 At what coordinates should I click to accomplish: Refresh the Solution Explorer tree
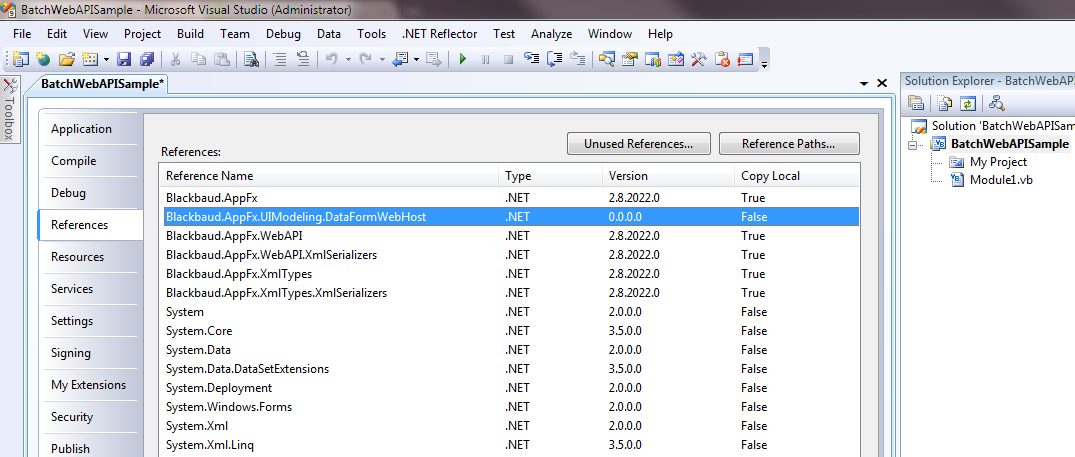tap(967, 103)
